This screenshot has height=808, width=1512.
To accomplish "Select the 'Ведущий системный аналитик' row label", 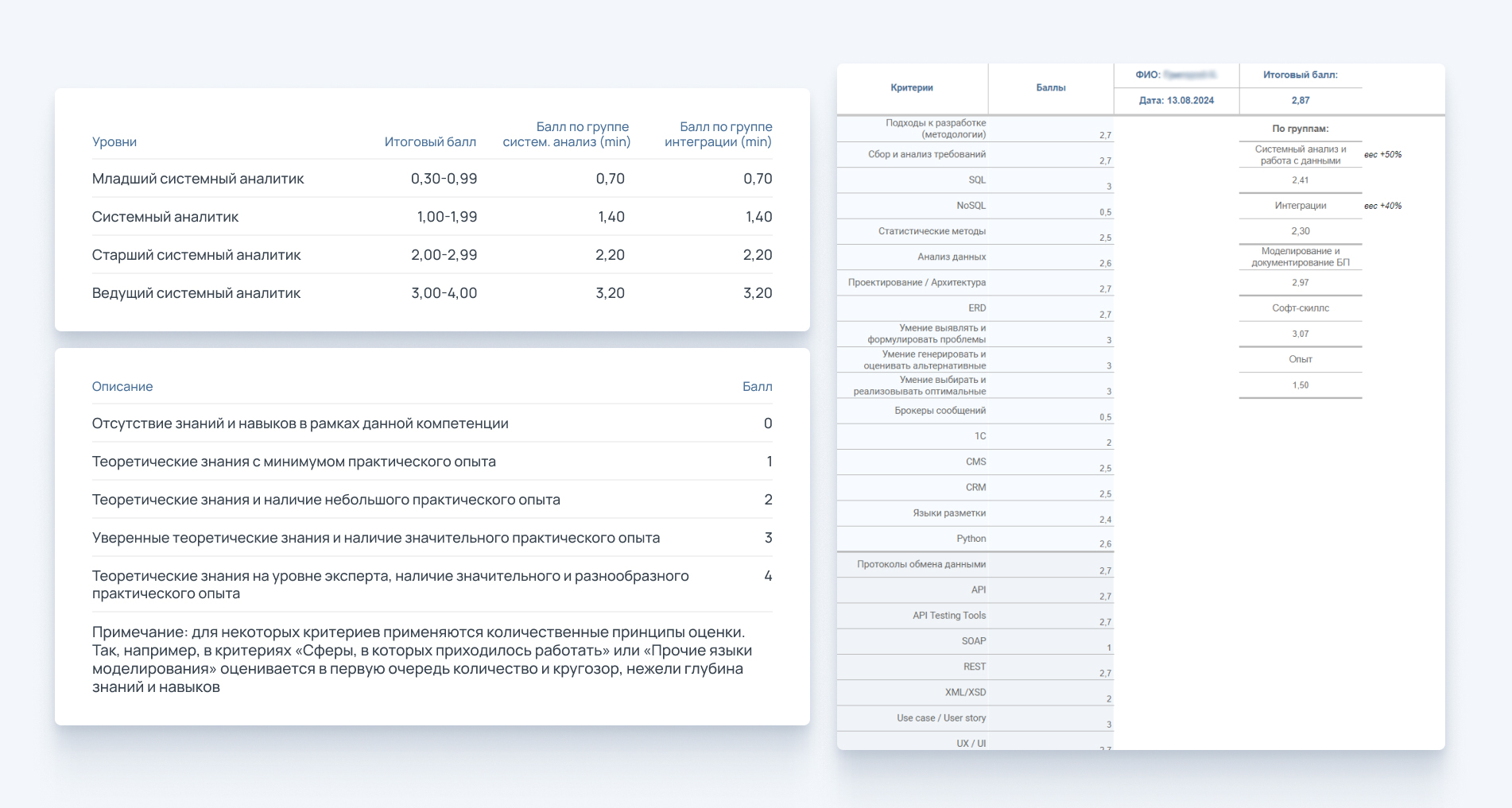I will tap(196, 293).
